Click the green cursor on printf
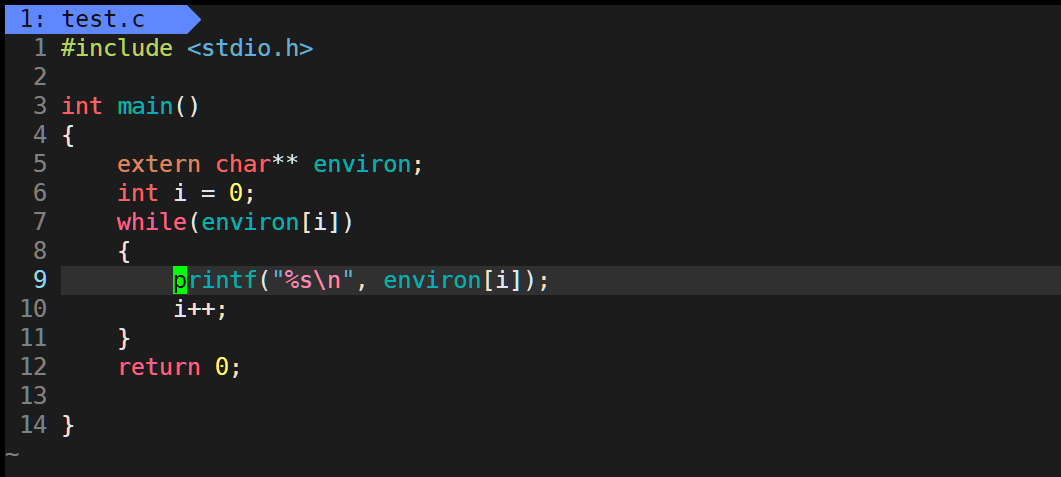1061x477 pixels. [180, 279]
